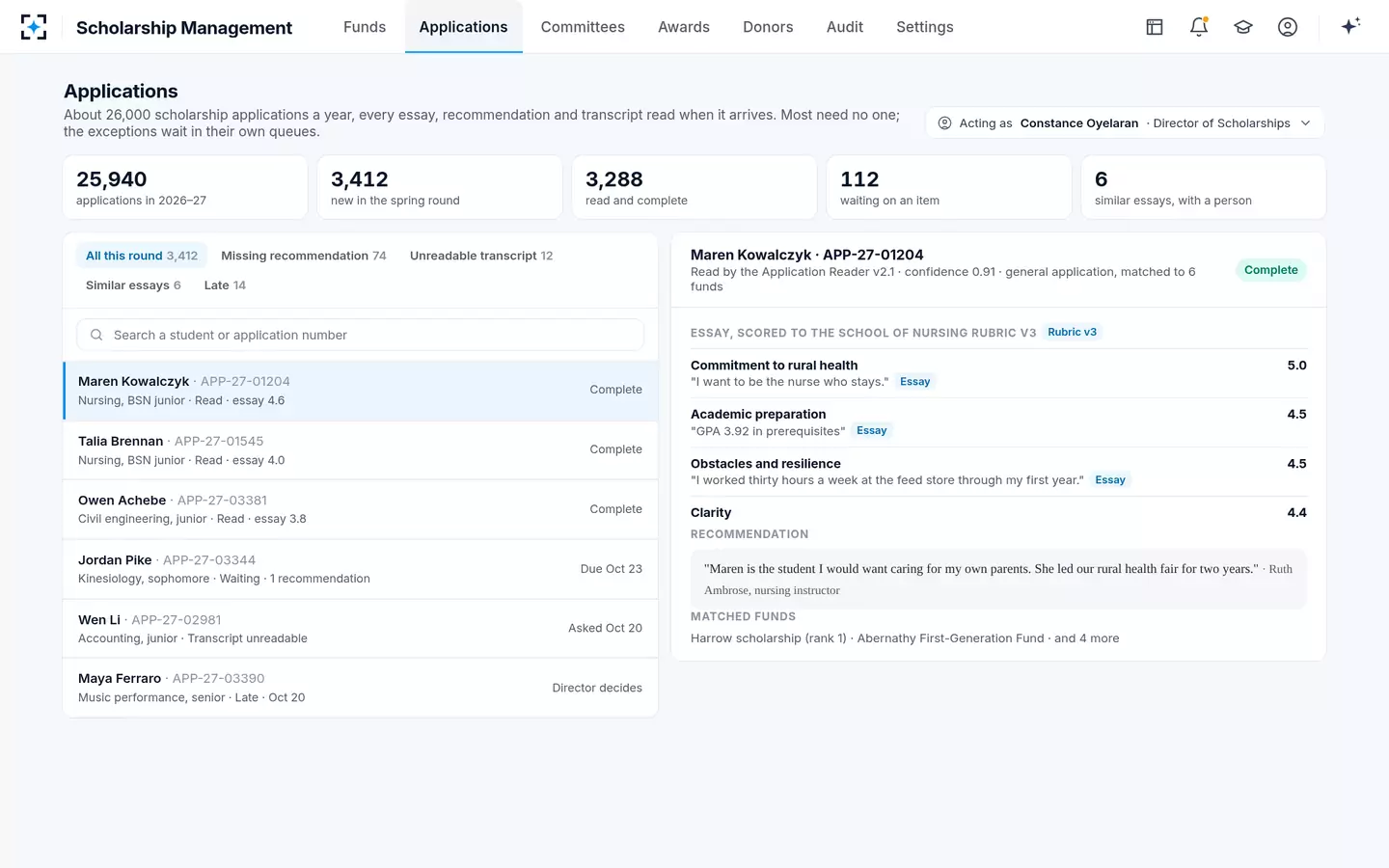Screen dimensions: 1389x868
Task: Click the 6 similar essays card
Action: (1204, 187)
